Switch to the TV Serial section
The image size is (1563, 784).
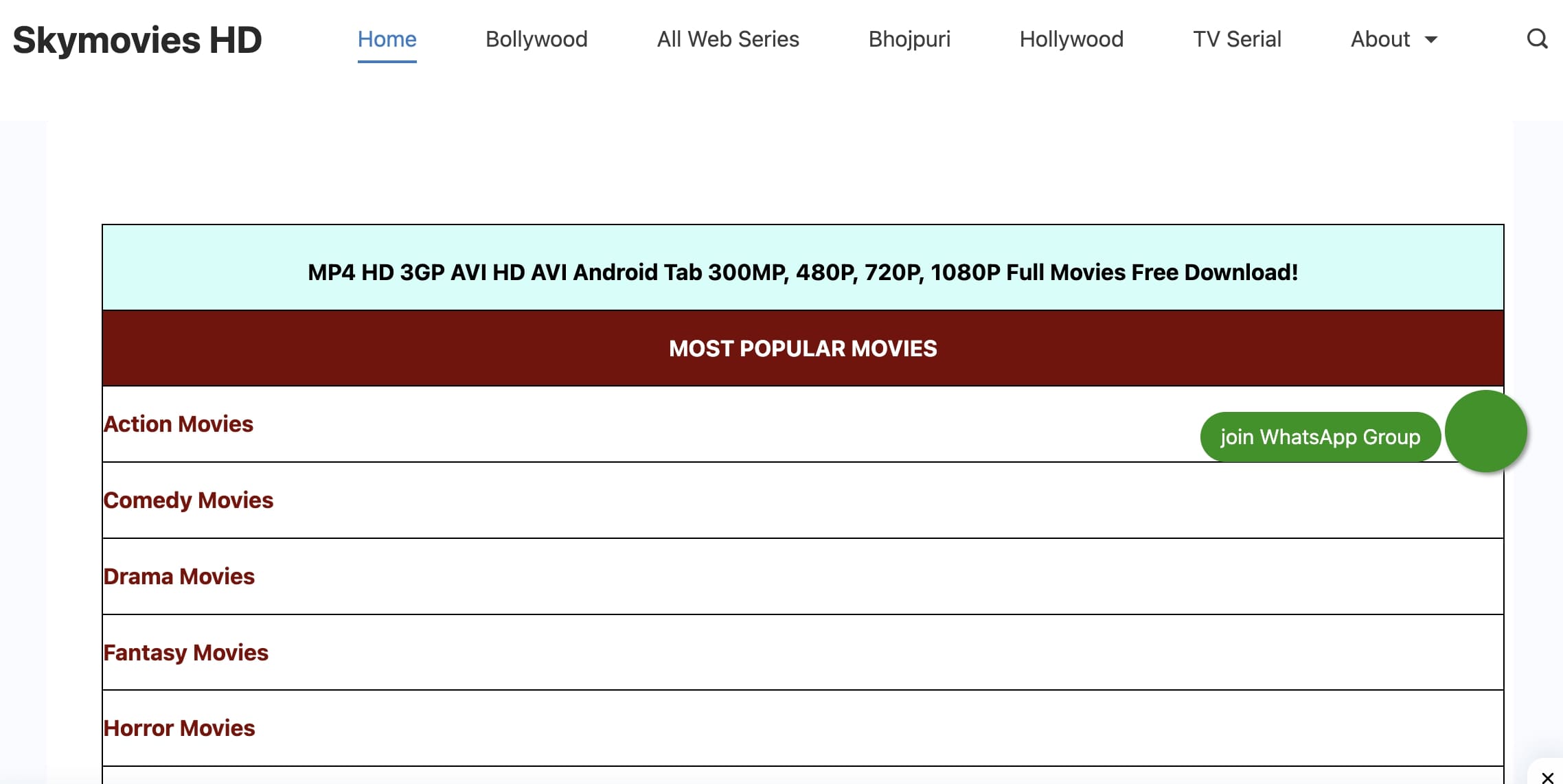click(x=1237, y=39)
